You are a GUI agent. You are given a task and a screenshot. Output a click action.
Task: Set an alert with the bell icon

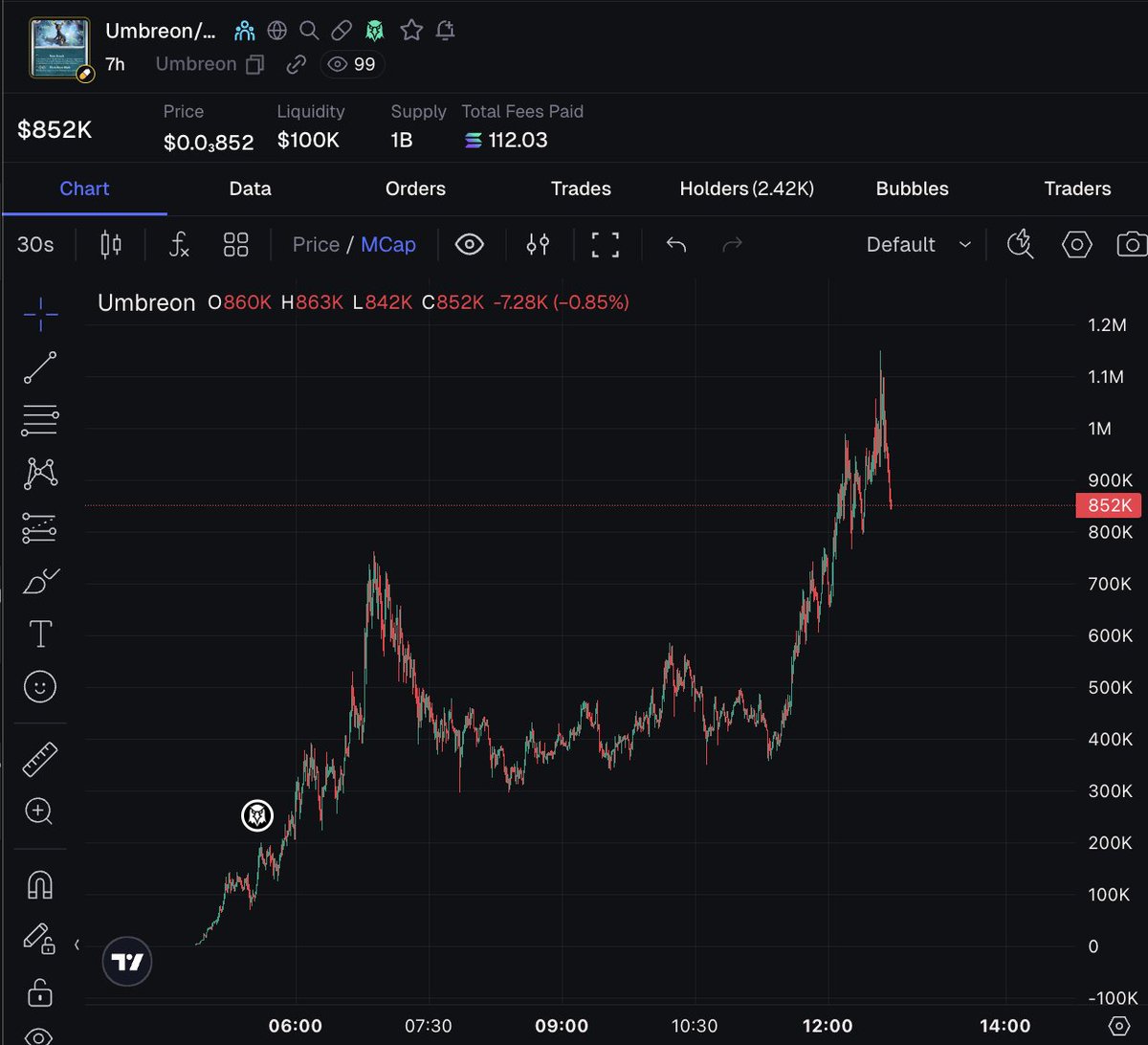point(445,31)
